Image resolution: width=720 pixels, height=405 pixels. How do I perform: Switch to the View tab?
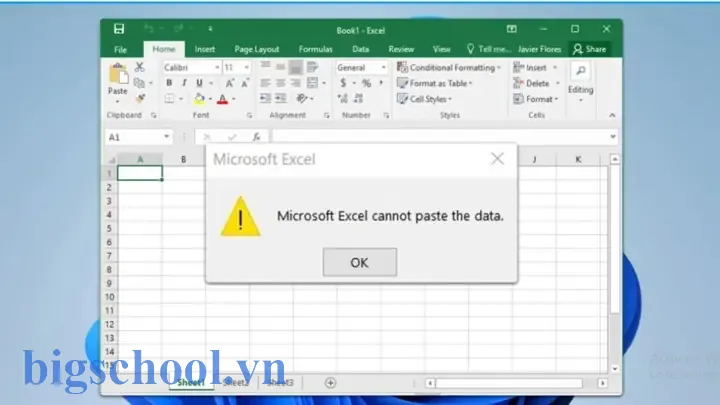pyautogui.click(x=441, y=49)
